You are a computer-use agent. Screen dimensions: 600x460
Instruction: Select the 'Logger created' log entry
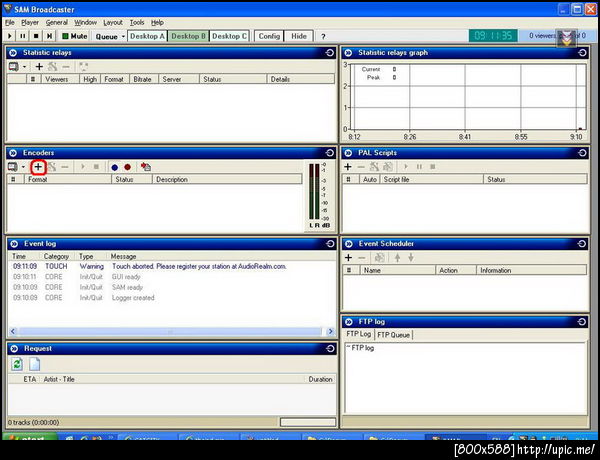coord(133,298)
